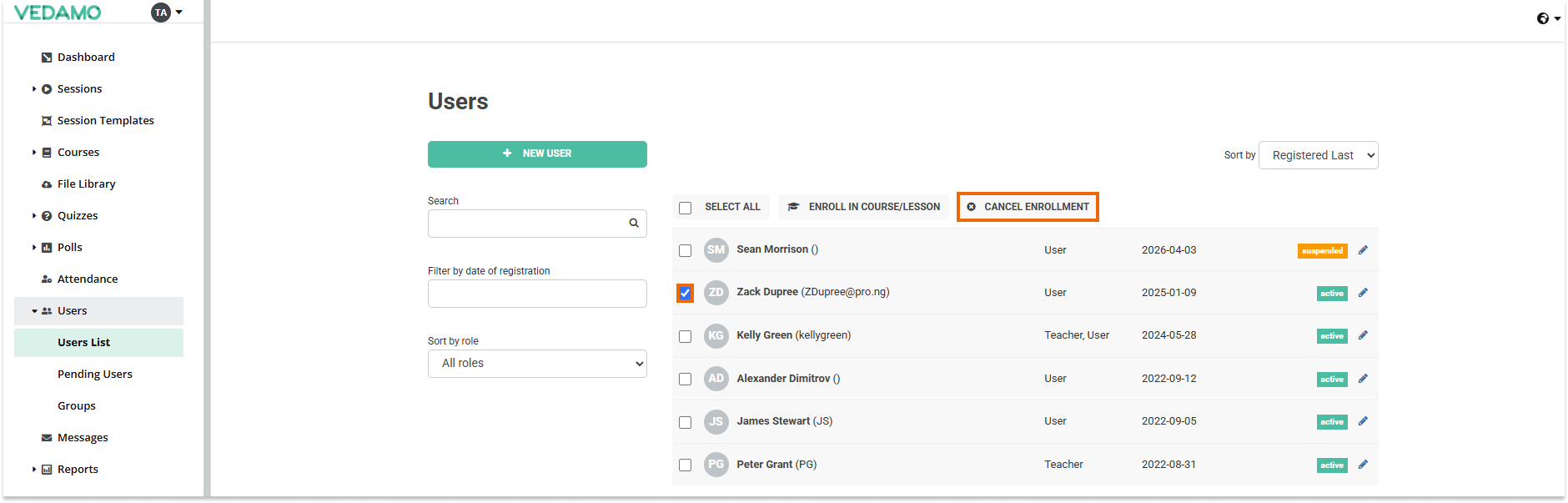Open the Registered Last sort dropdown
The image size is (1568, 503).
[x=1319, y=155]
